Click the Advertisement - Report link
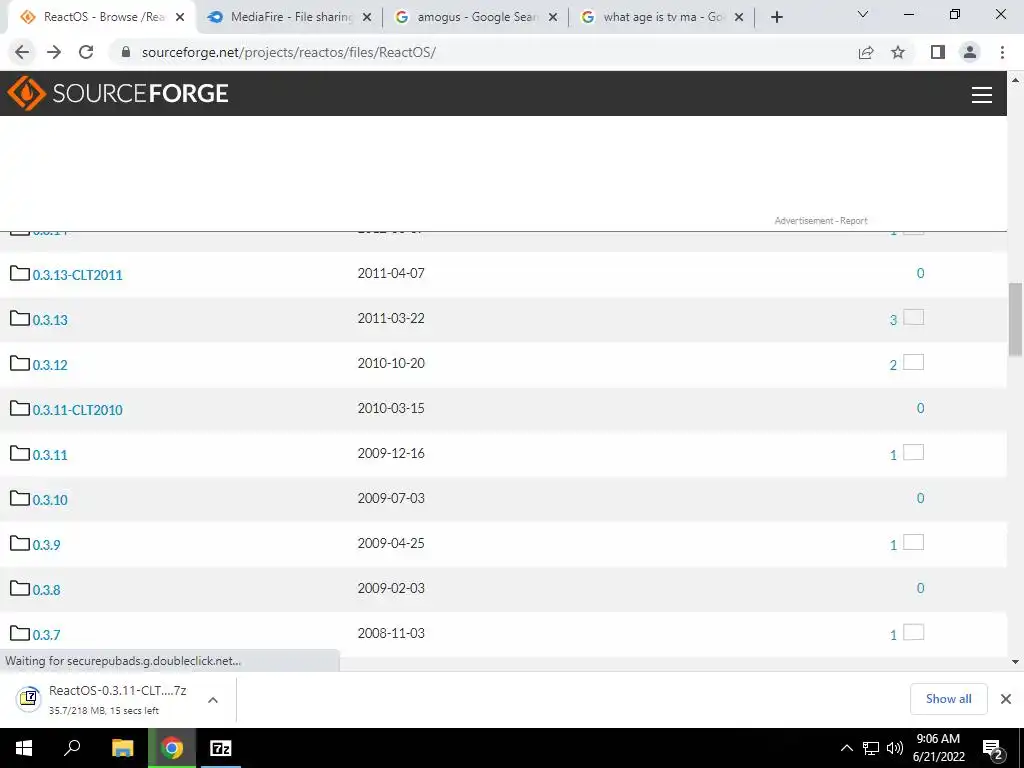 point(821,221)
